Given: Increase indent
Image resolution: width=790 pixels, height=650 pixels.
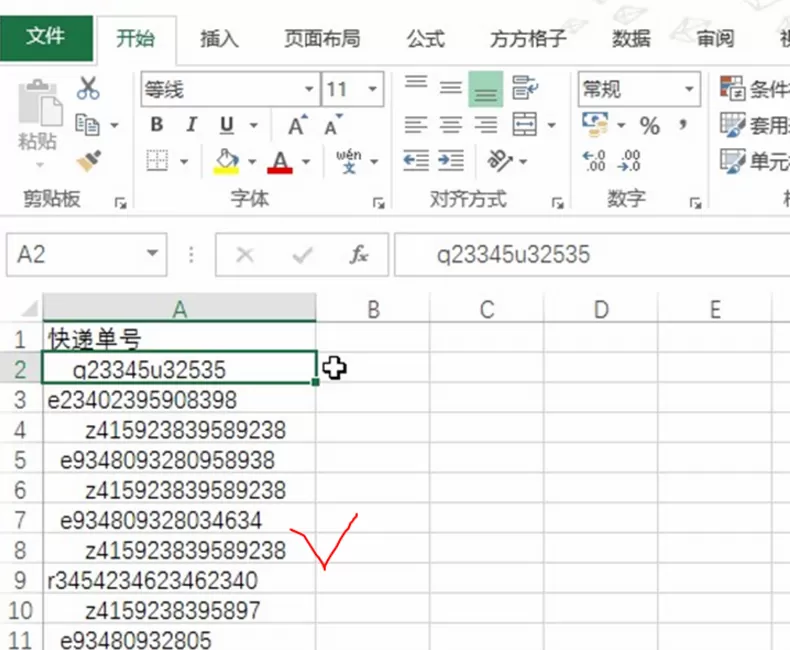Looking at the screenshot, I should tap(451, 161).
